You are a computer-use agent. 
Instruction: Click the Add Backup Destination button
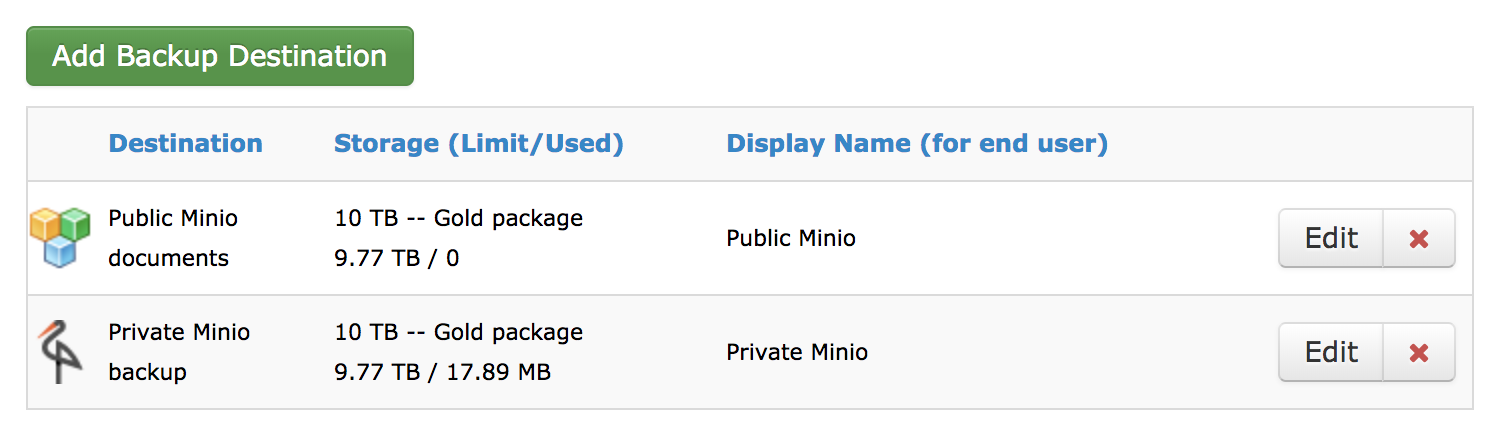(x=219, y=56)
